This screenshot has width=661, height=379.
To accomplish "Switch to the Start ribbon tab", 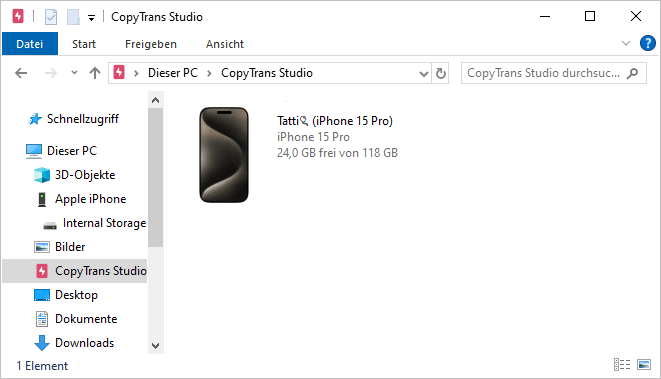I will click(83, 44).
